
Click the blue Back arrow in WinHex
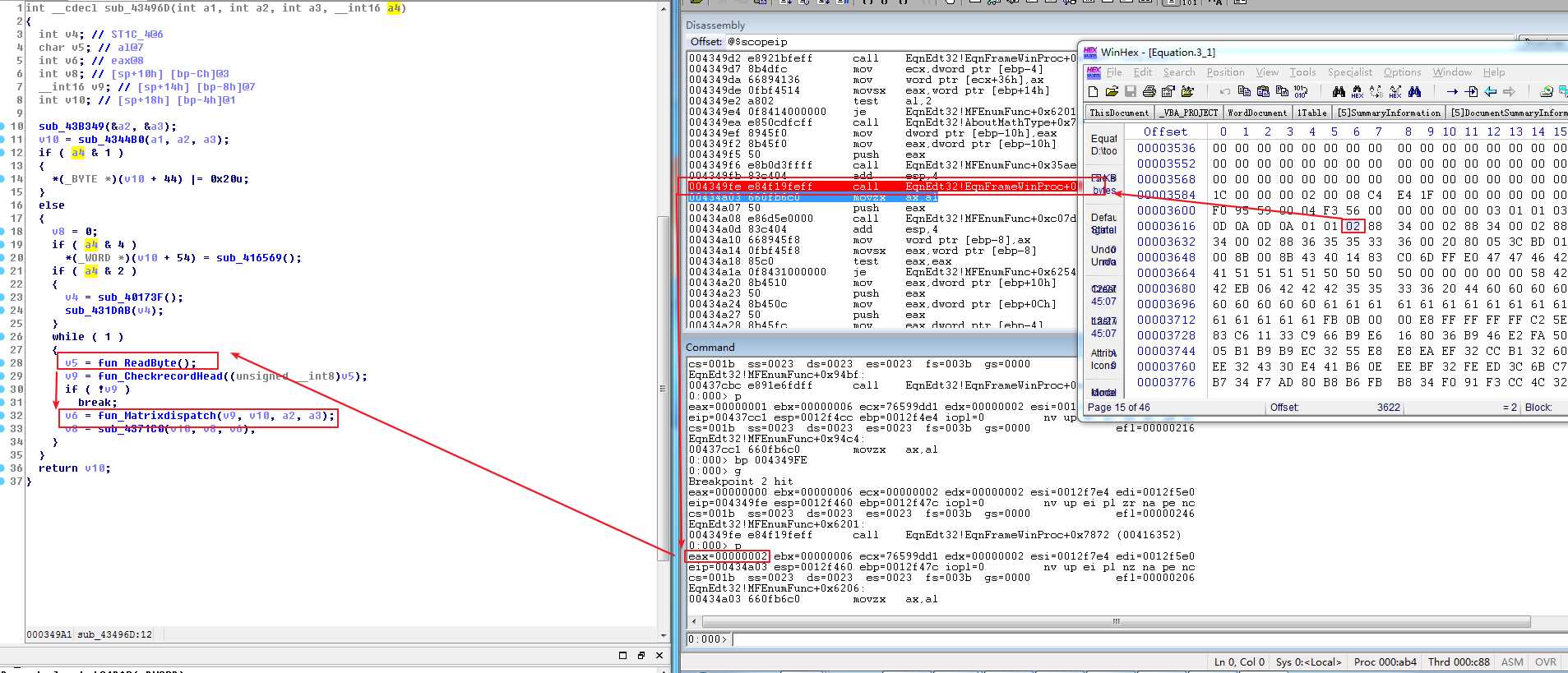point(1491,91)
